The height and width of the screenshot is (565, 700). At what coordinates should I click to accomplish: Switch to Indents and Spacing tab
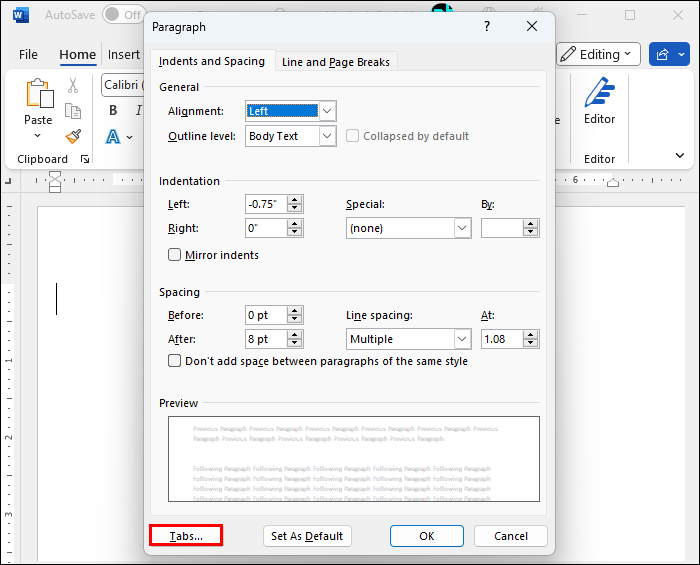(212, 61)
